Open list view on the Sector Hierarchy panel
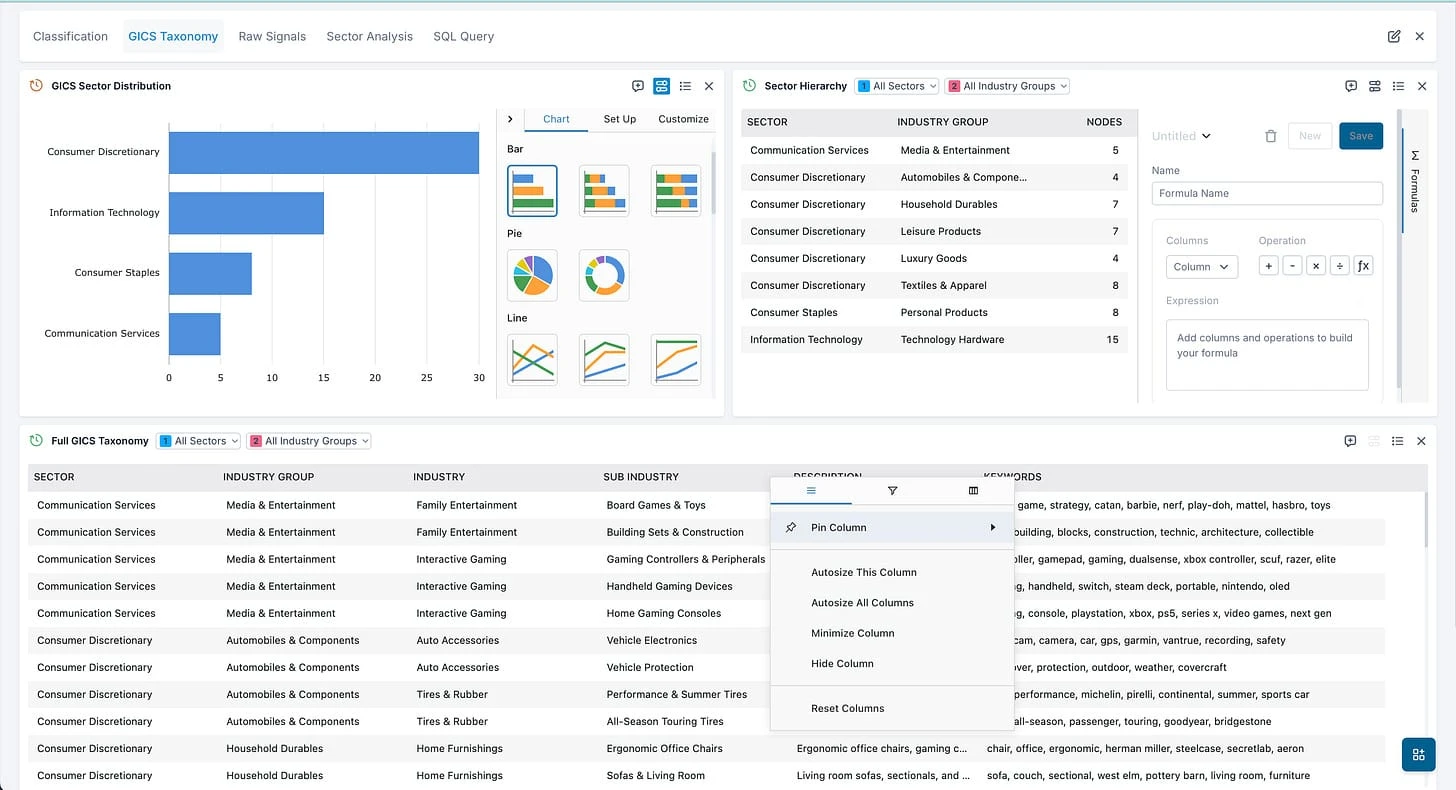The image size is (1456, 790). (1398, 86)
